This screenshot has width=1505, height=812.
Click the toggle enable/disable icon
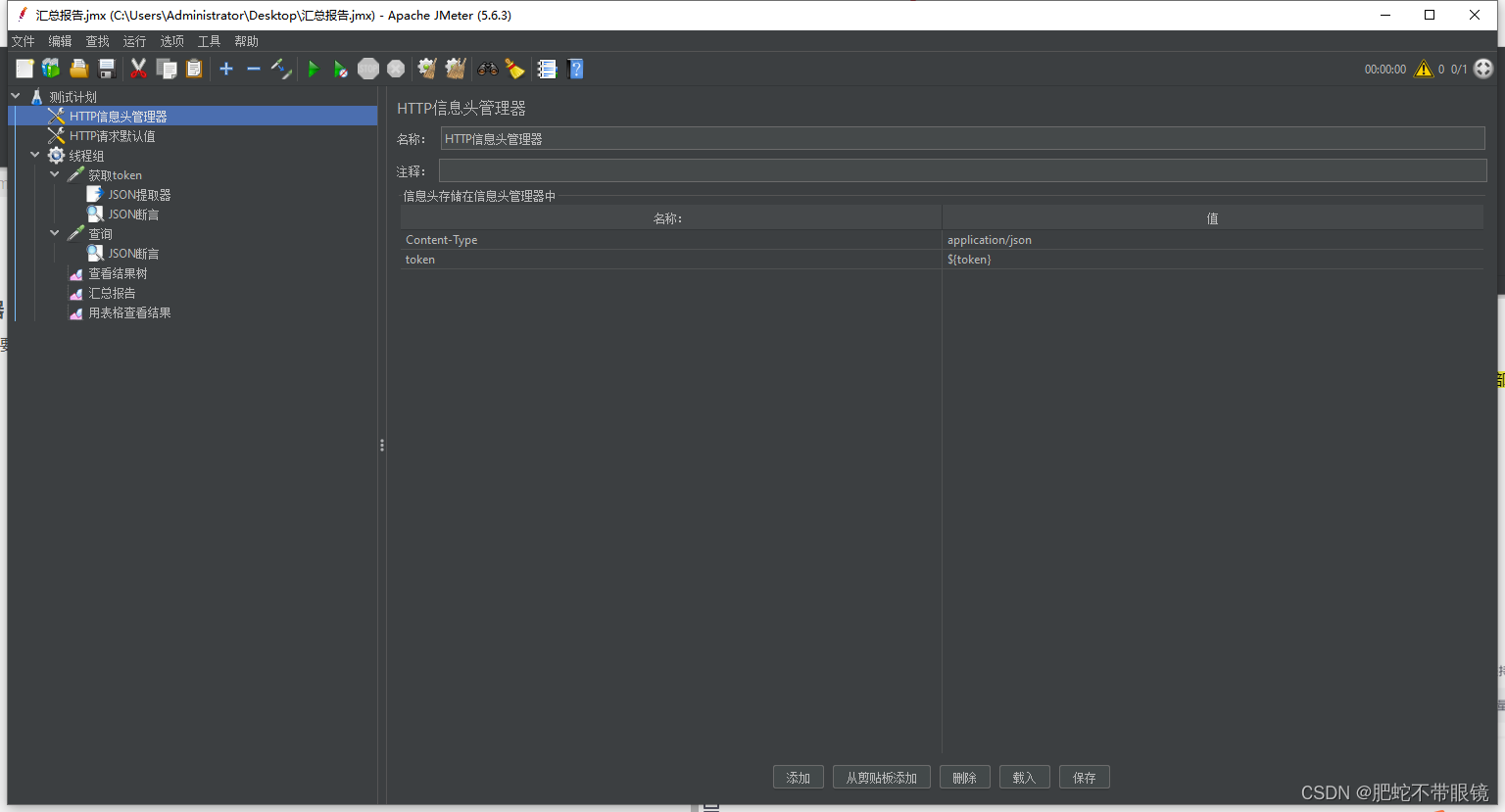coord(281,69)
